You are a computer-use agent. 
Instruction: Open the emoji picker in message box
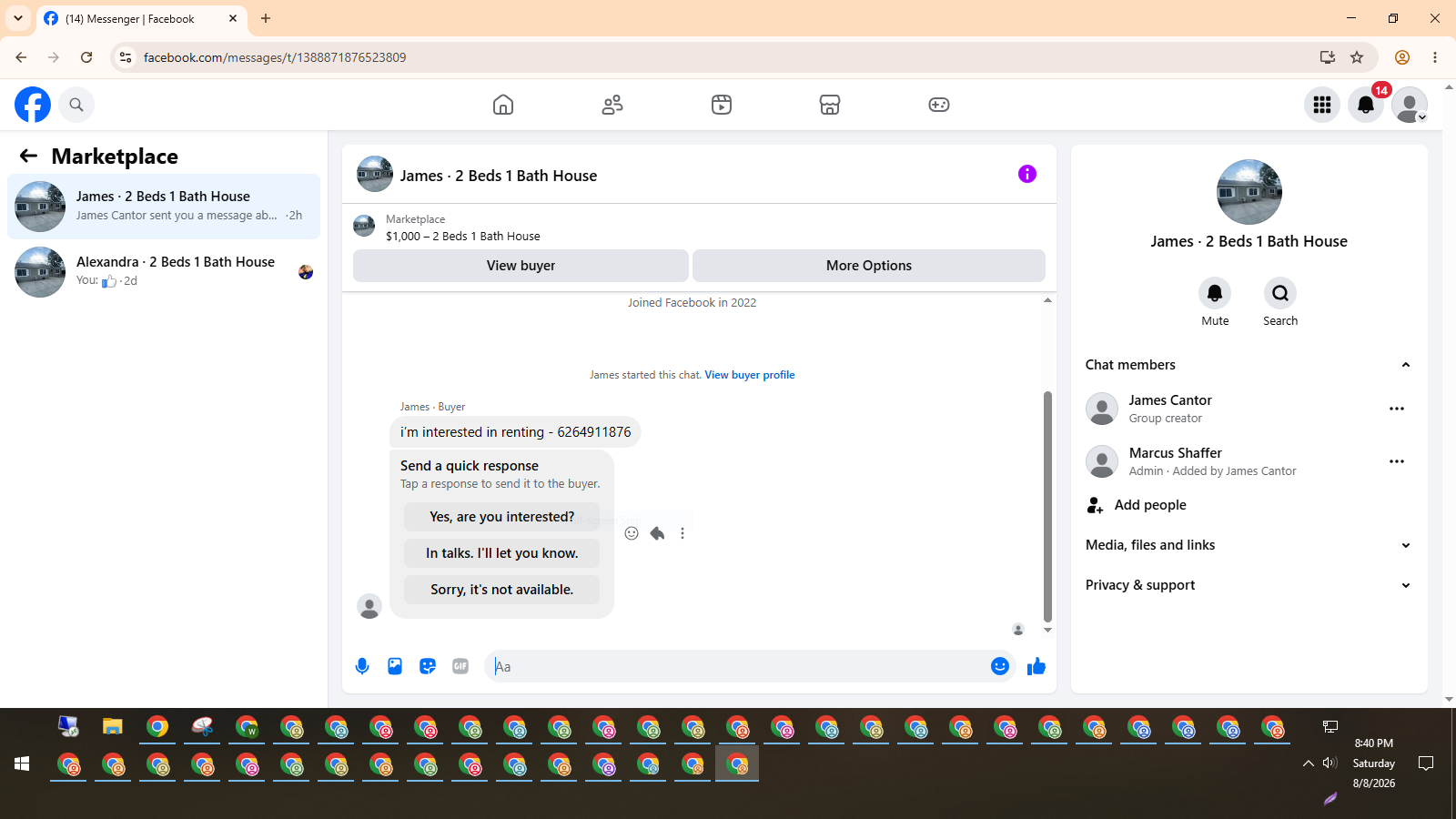coord(1000,666)
